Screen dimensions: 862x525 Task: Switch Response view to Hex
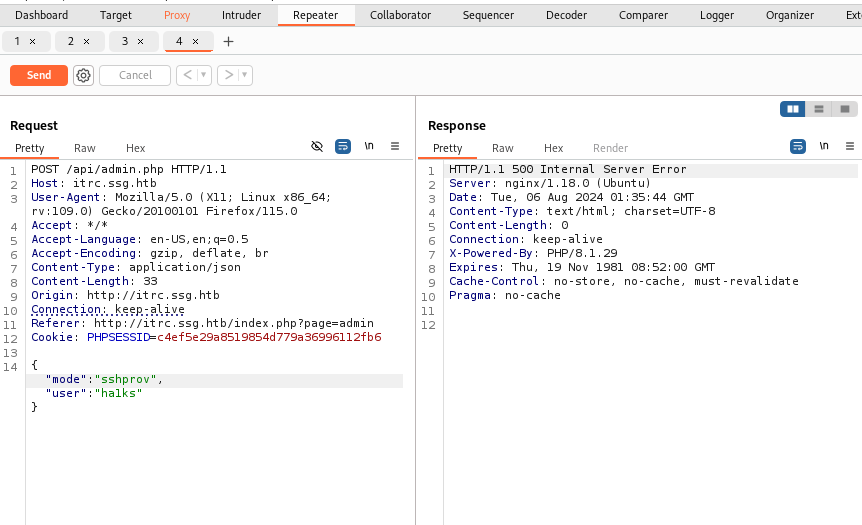pos(554,148)
